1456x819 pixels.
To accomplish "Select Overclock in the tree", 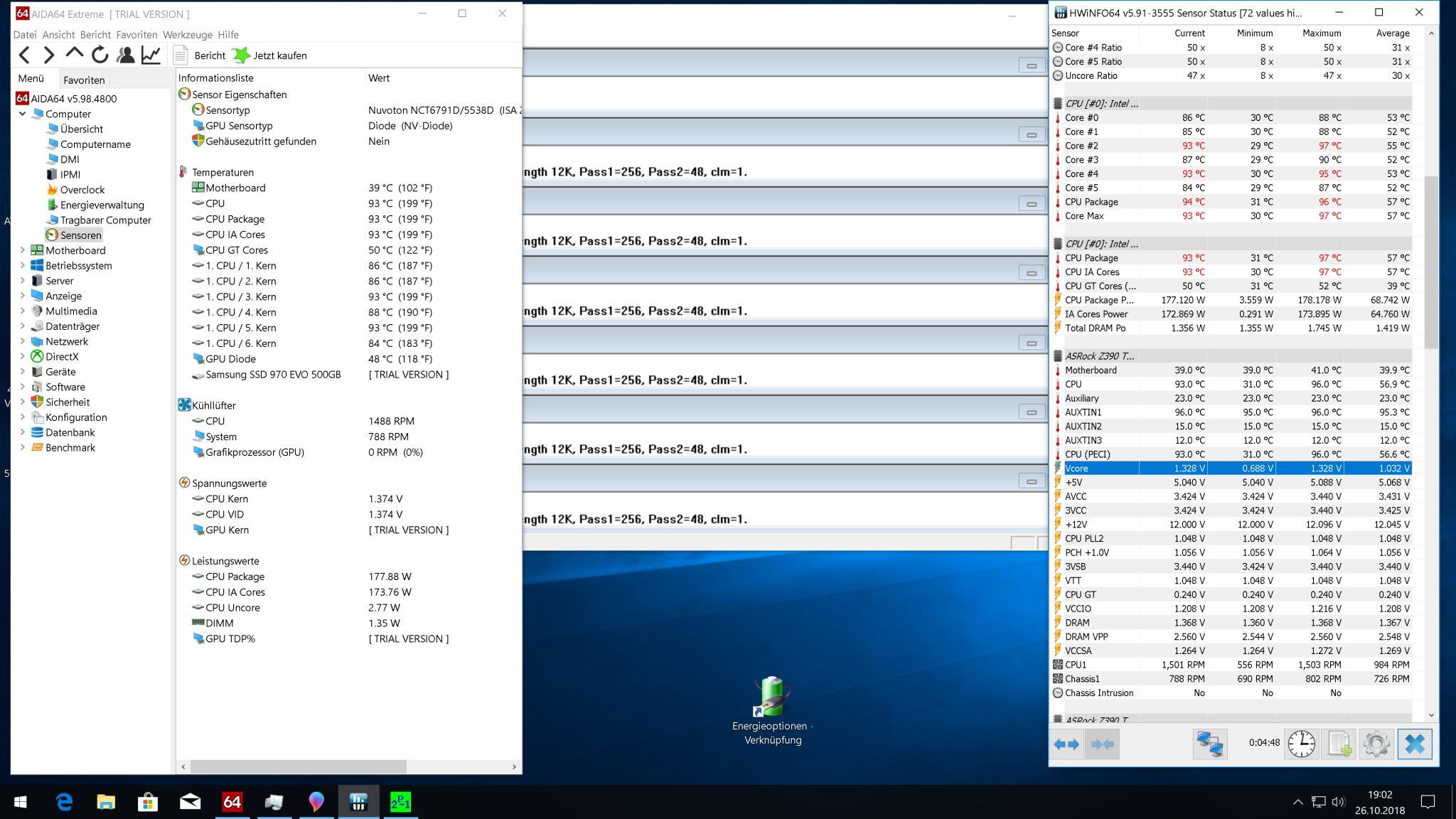I will click(82, 190).
